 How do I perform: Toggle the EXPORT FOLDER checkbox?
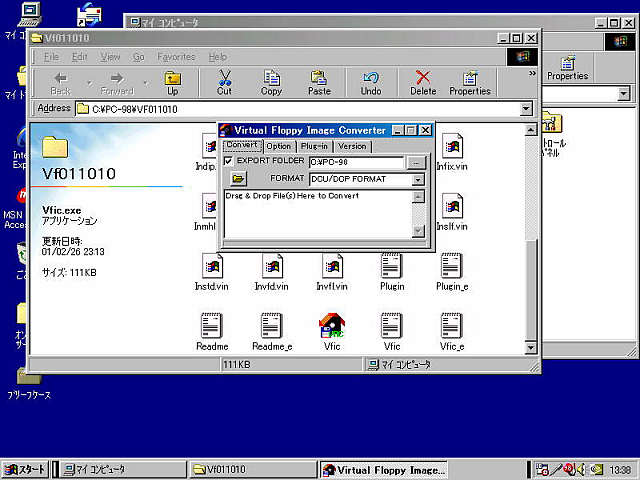(228, 161)
